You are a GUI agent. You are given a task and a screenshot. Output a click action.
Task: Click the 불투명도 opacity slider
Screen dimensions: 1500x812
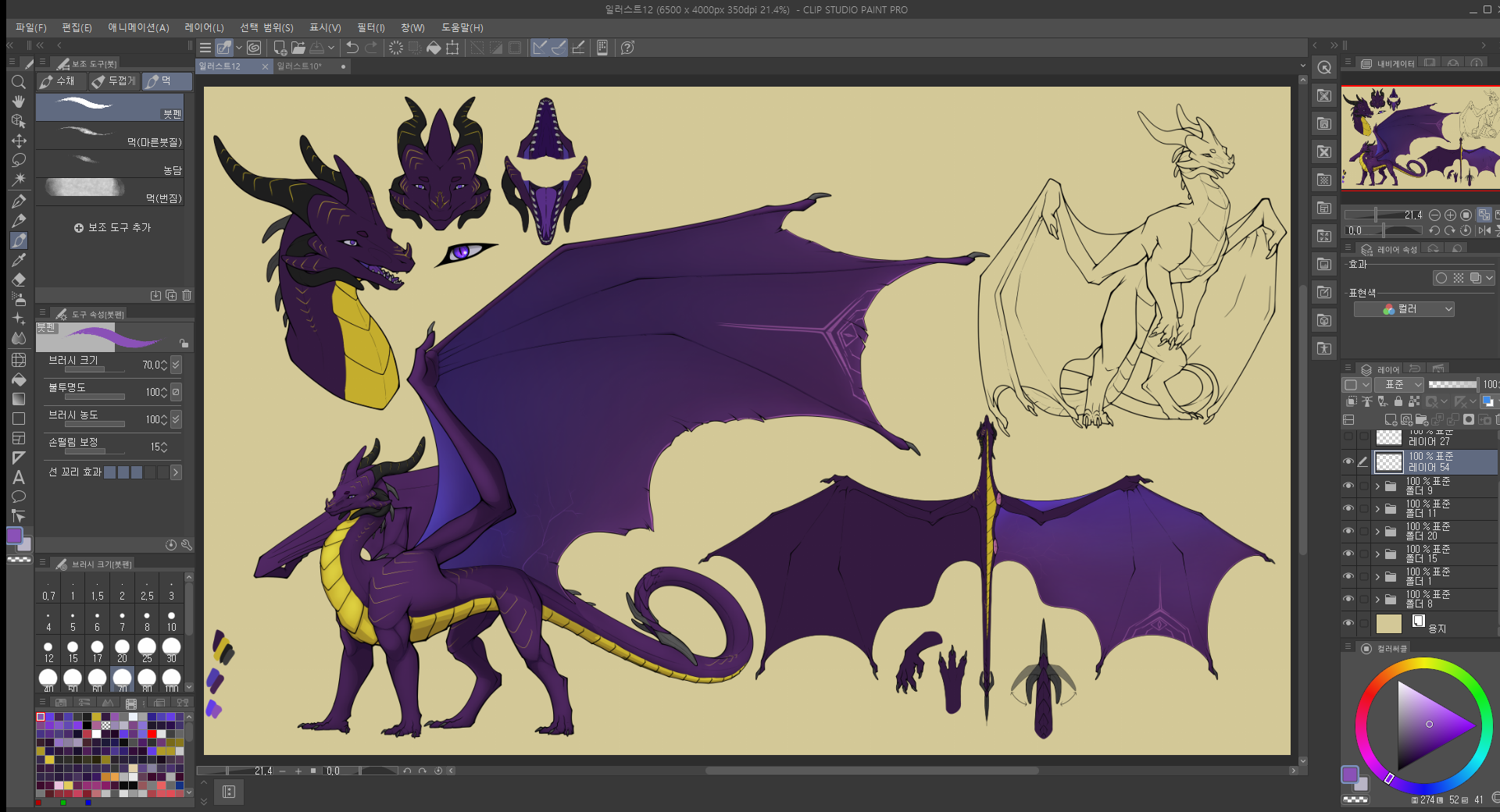pyautogui.click(x=95, y=397)
